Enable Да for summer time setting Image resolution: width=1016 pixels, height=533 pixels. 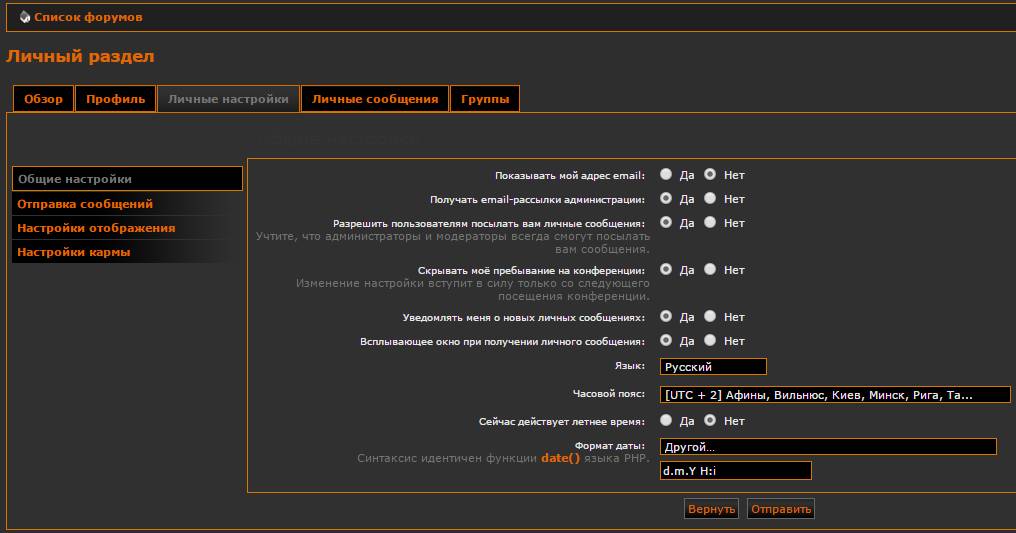coord(666,420)
